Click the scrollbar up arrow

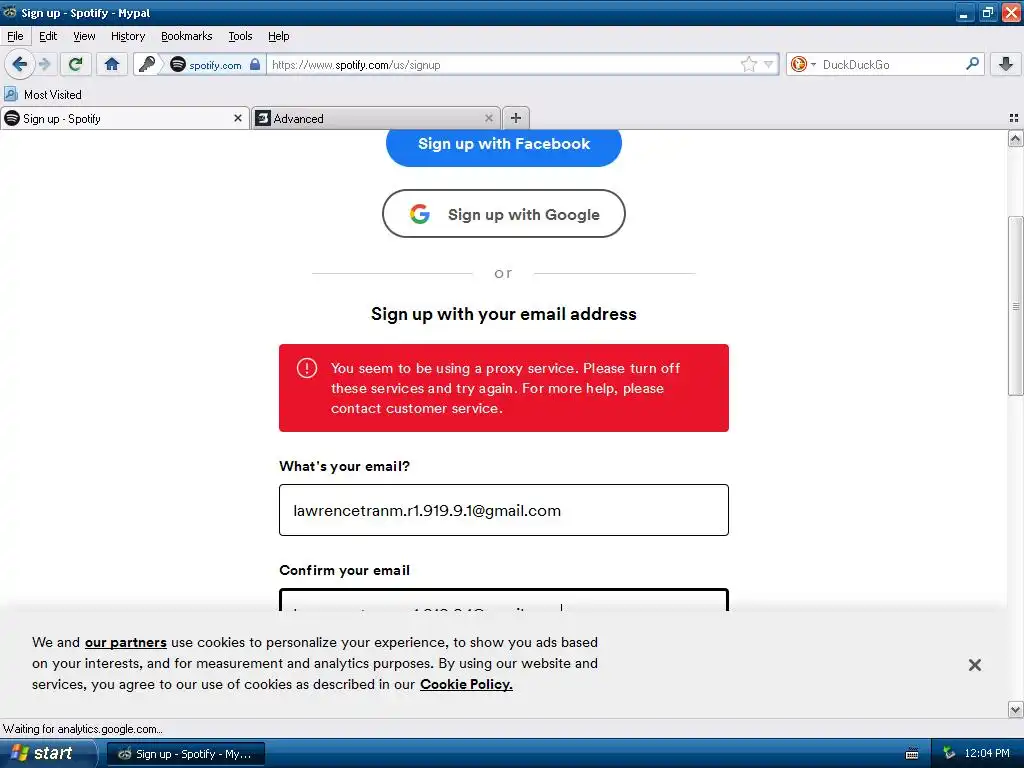coord(1016,138)
